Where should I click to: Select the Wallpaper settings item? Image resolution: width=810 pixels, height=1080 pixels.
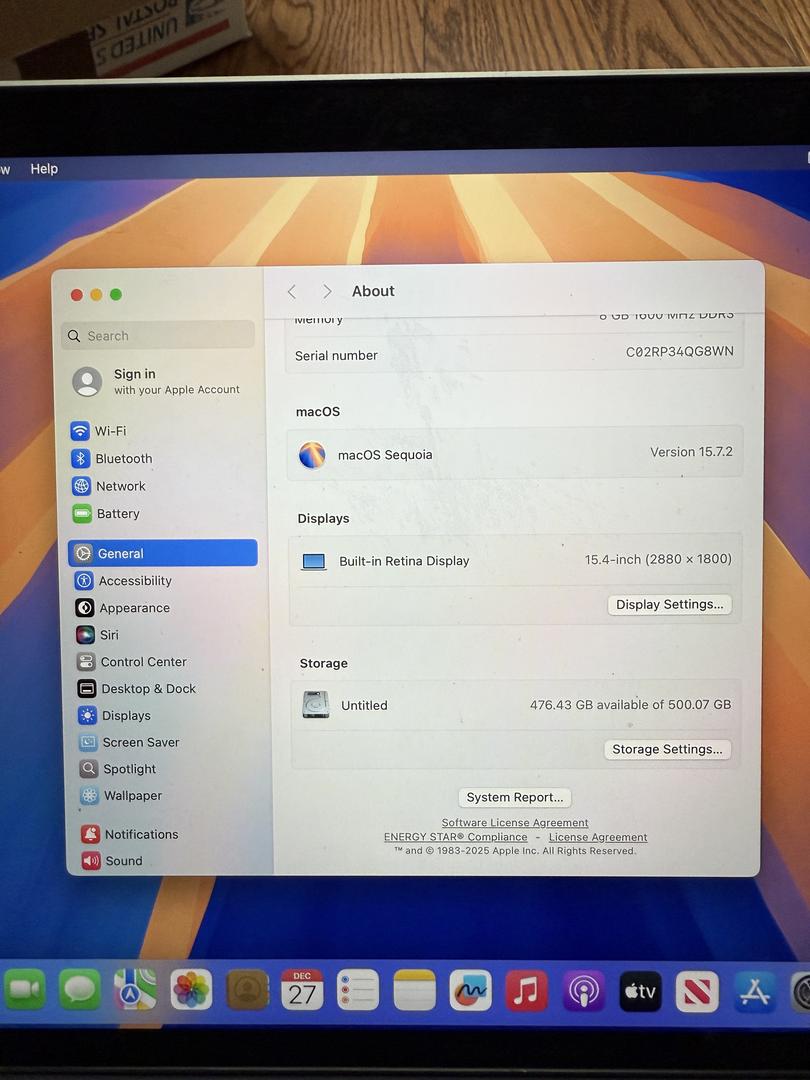(x=131, y=796)
